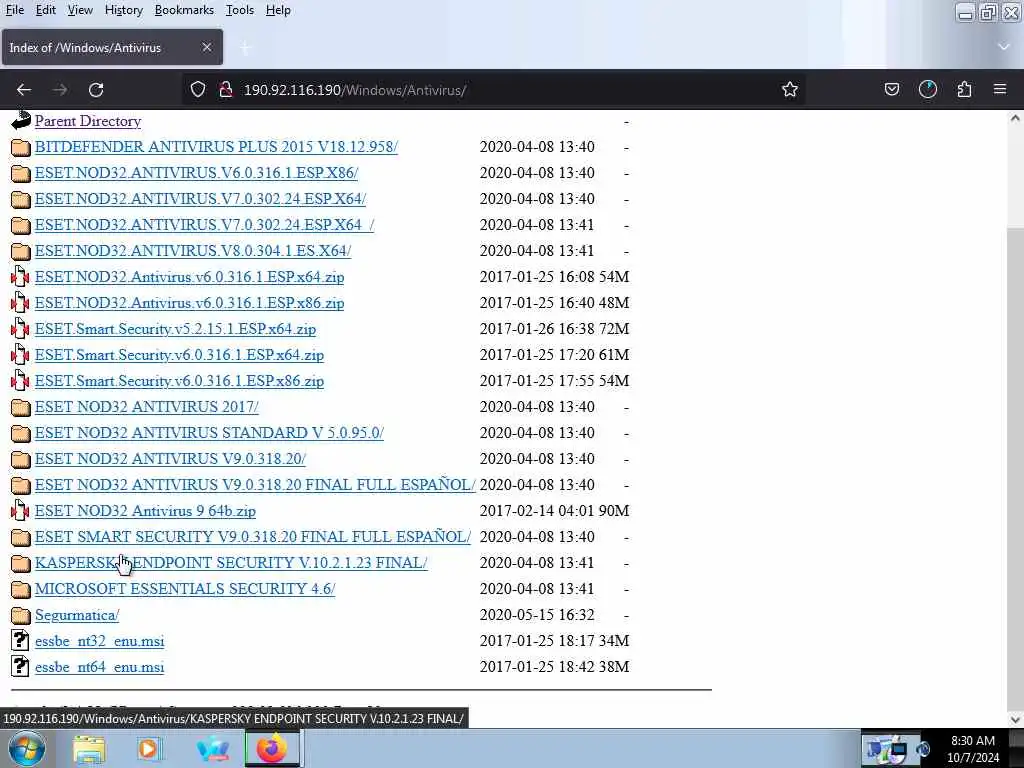Reload the current page
Viewport: 1024px width, 768px height.
click(96, 89)
